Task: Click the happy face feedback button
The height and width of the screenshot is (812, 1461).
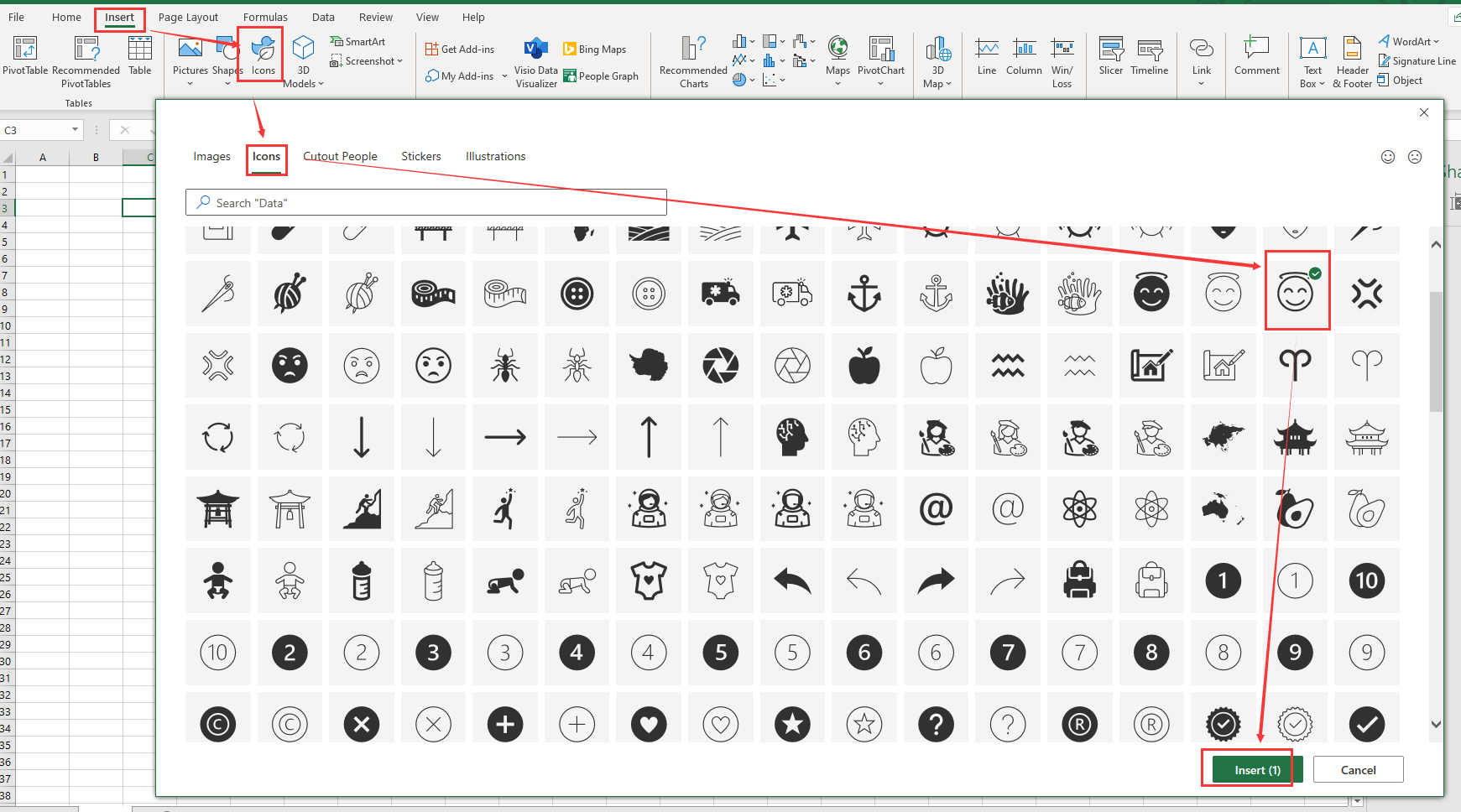Action: (x=1388, y=157)
